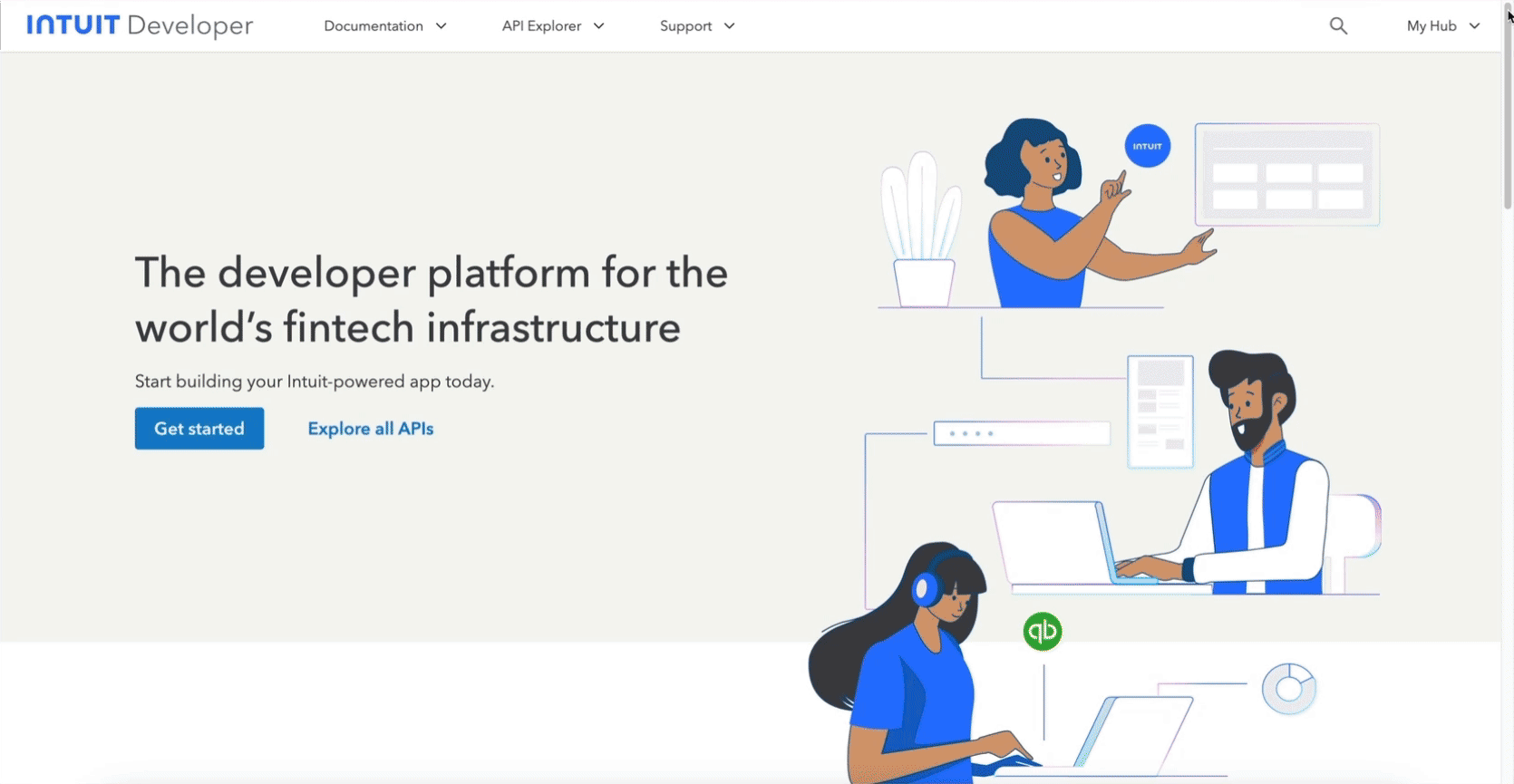Click the page's vertical scrollbar thumb
The width and height of the screenshot is (1514, 784).
(1508, 118)
